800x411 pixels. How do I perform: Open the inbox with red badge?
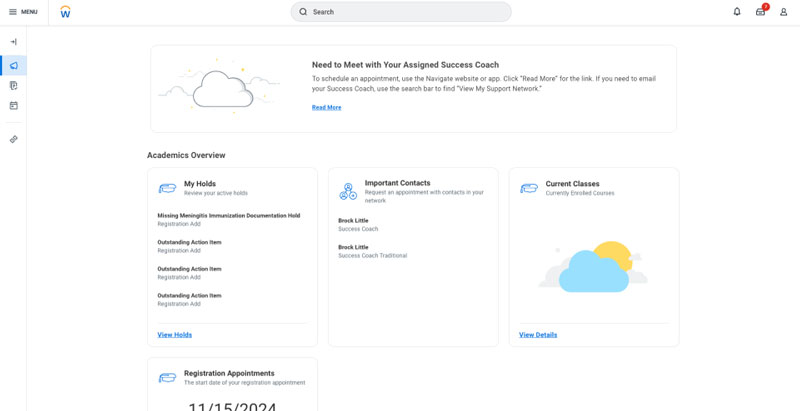click(x=760, y=12)
